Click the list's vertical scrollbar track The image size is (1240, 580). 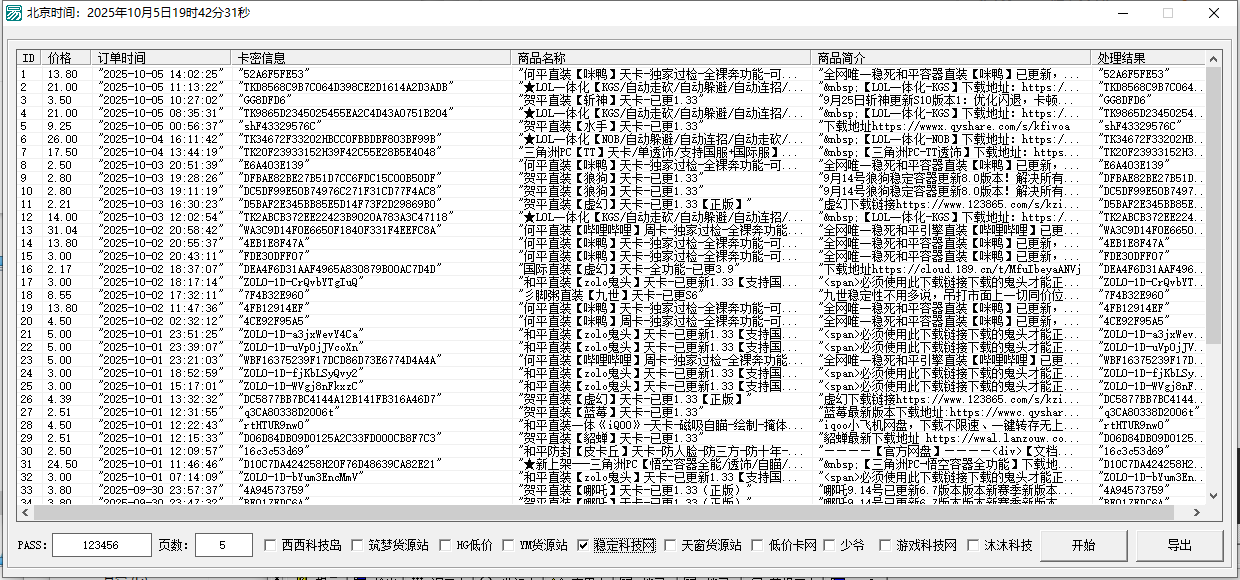click(x=1214, y=420)
